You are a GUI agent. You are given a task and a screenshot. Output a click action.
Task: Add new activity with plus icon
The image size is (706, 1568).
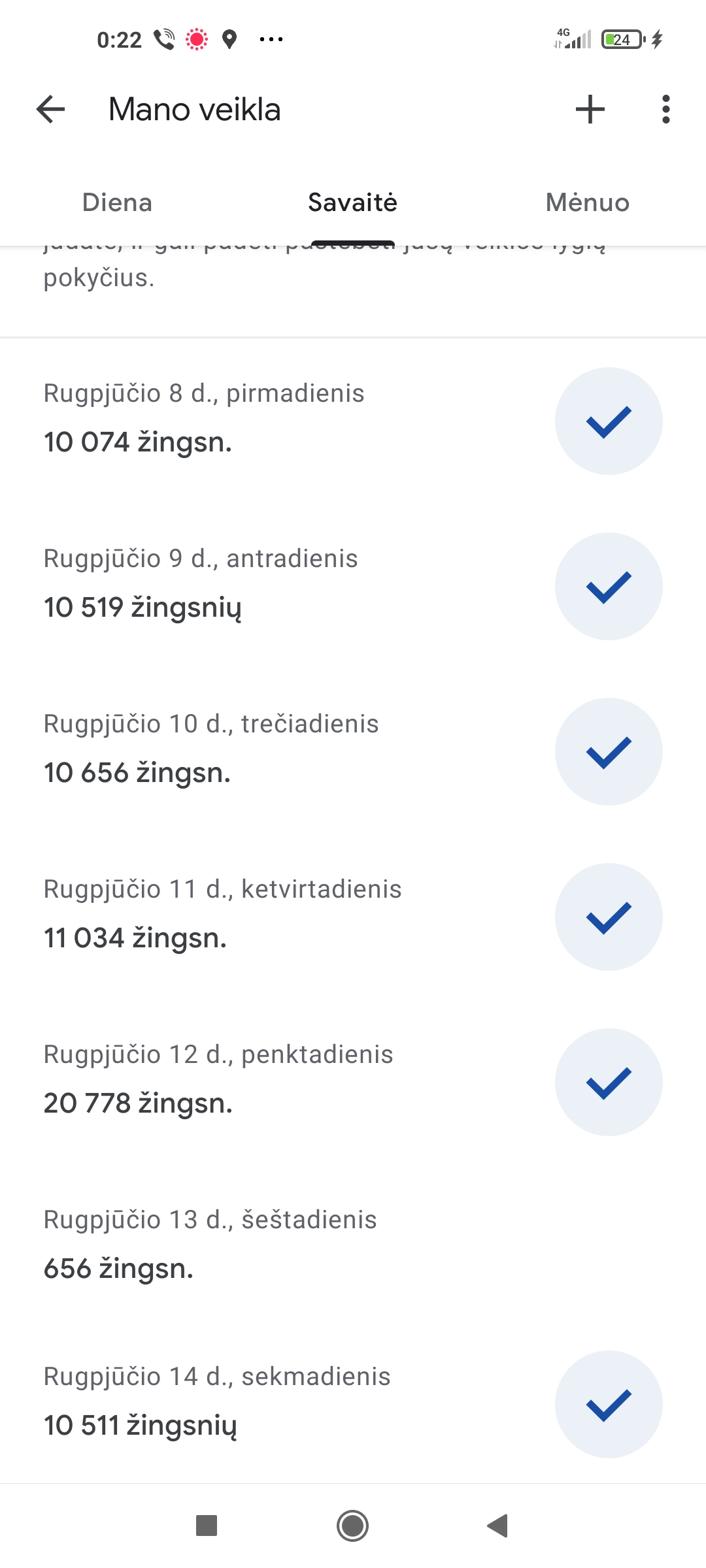[590, 109]
